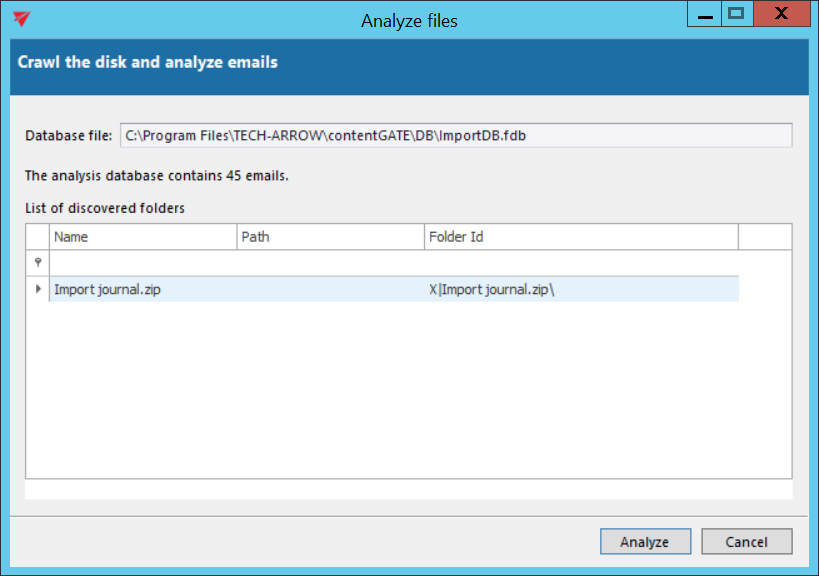
Task: Click the Analyze files title bar text
Action: [409, 20]
